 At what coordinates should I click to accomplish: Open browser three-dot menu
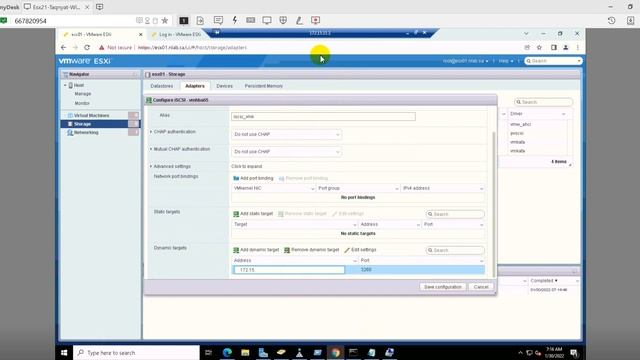[x=578, y=47]
